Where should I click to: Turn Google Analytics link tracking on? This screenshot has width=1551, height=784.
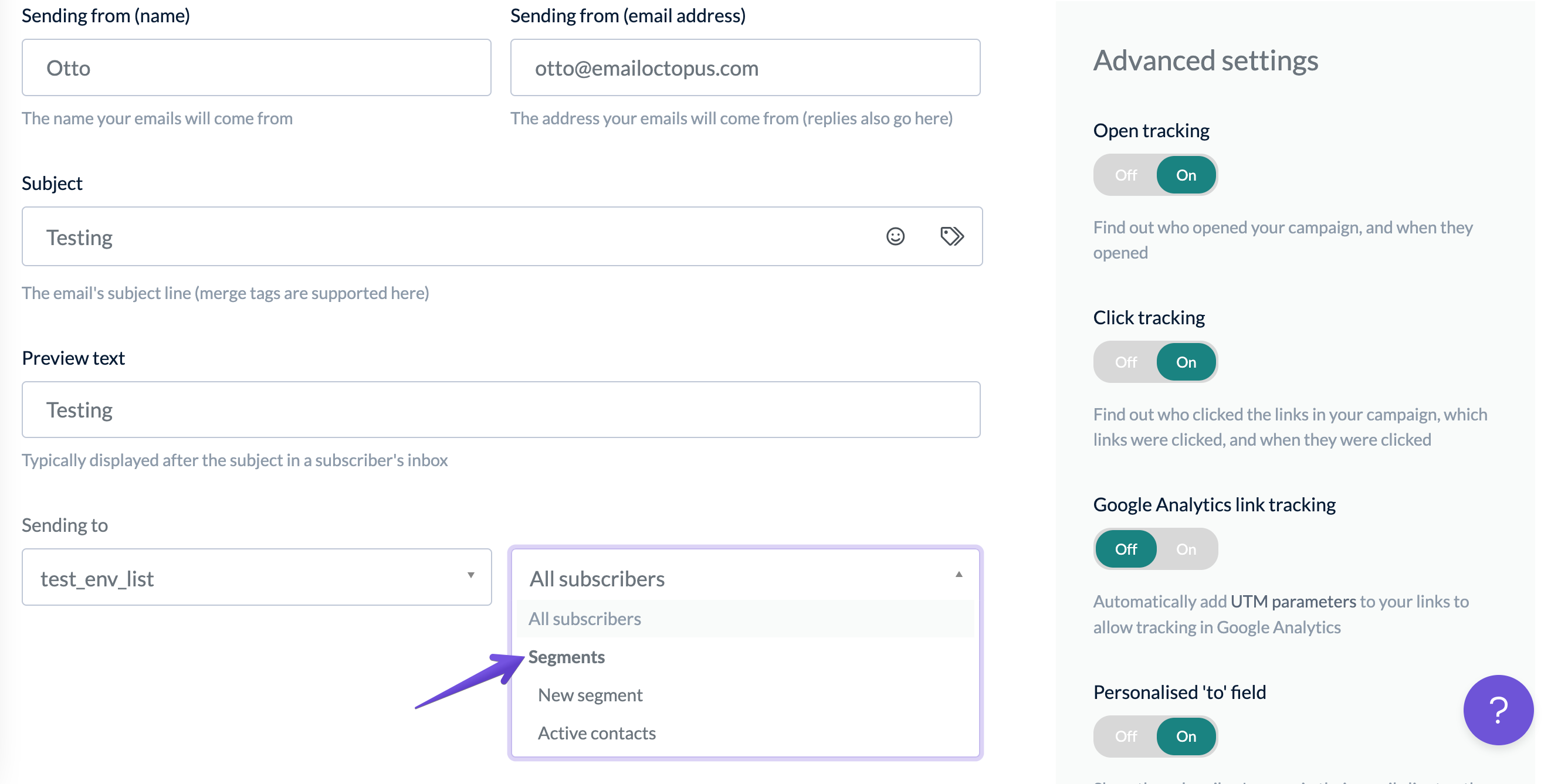(1186, 549)
